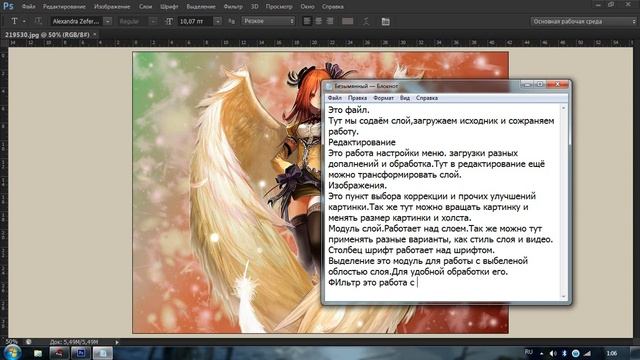Click the Bluetooth tray icon
The width and height of the screenshot is (640, 360).
[x=564, y=353]
